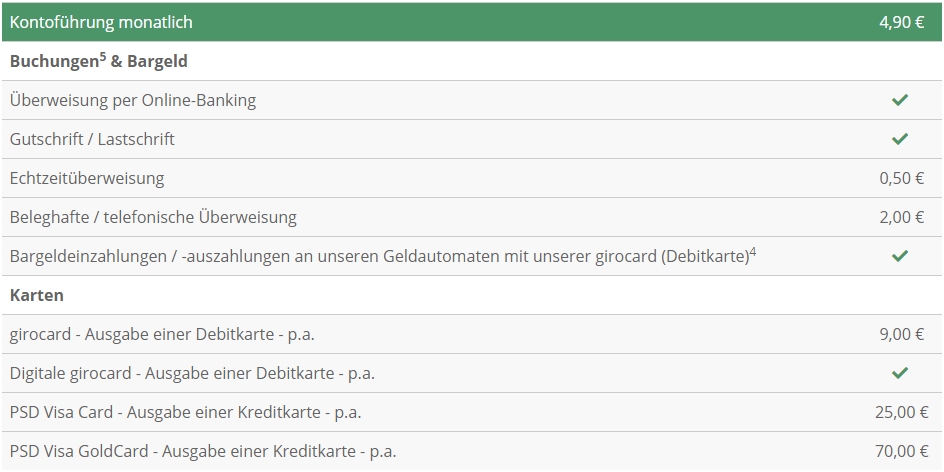Click the Buchungen & Bargeld section heading
This screenshot has width=944, height=472.
[x=99, y=61]
